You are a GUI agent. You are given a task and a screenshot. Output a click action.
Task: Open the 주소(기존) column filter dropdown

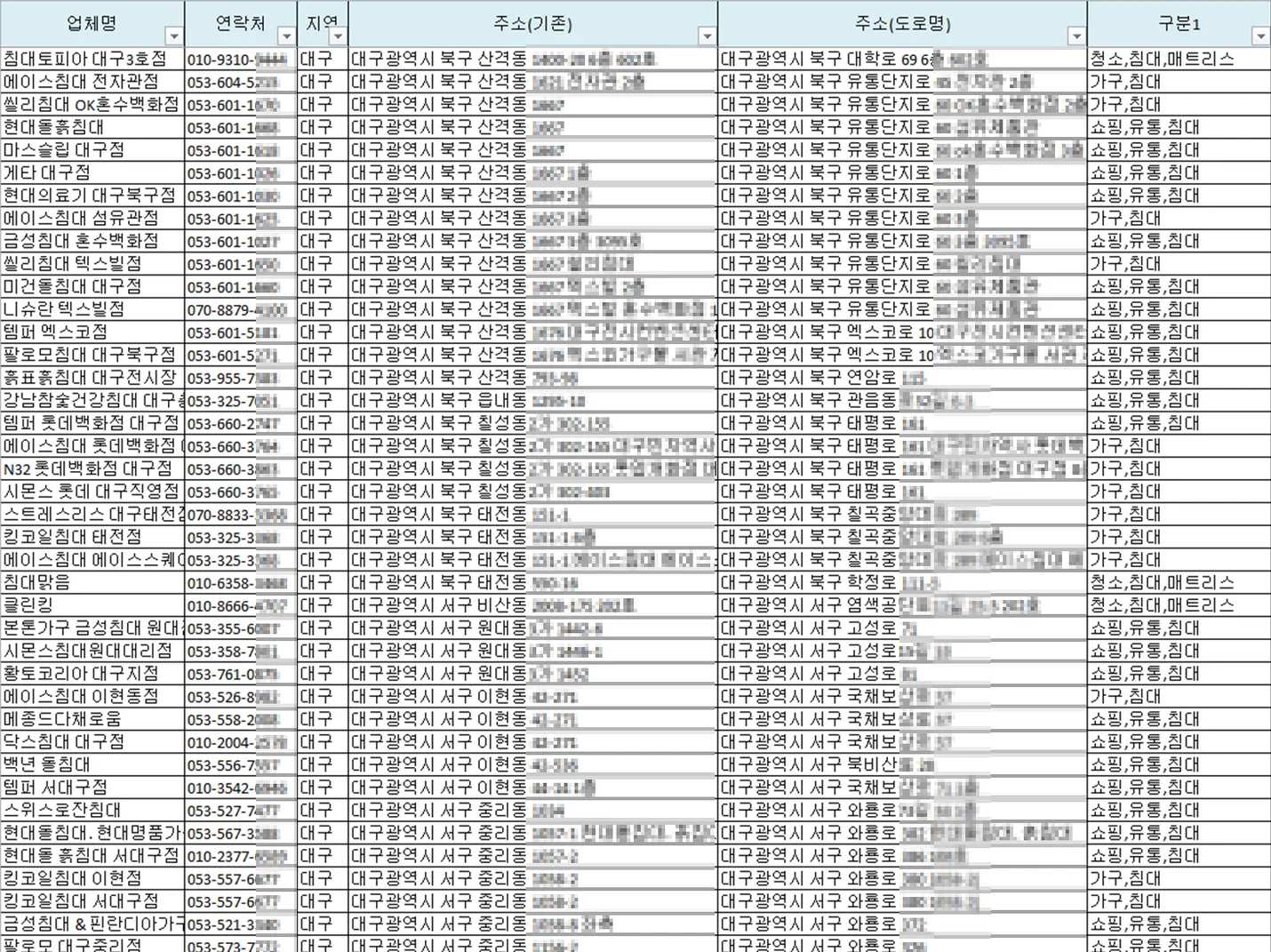point(707,36)
